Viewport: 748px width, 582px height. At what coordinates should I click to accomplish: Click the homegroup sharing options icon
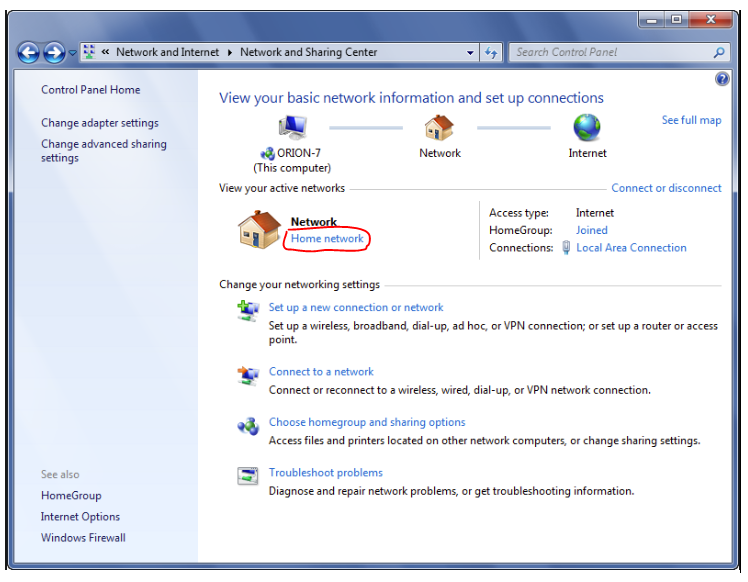(x=248, y=426)
